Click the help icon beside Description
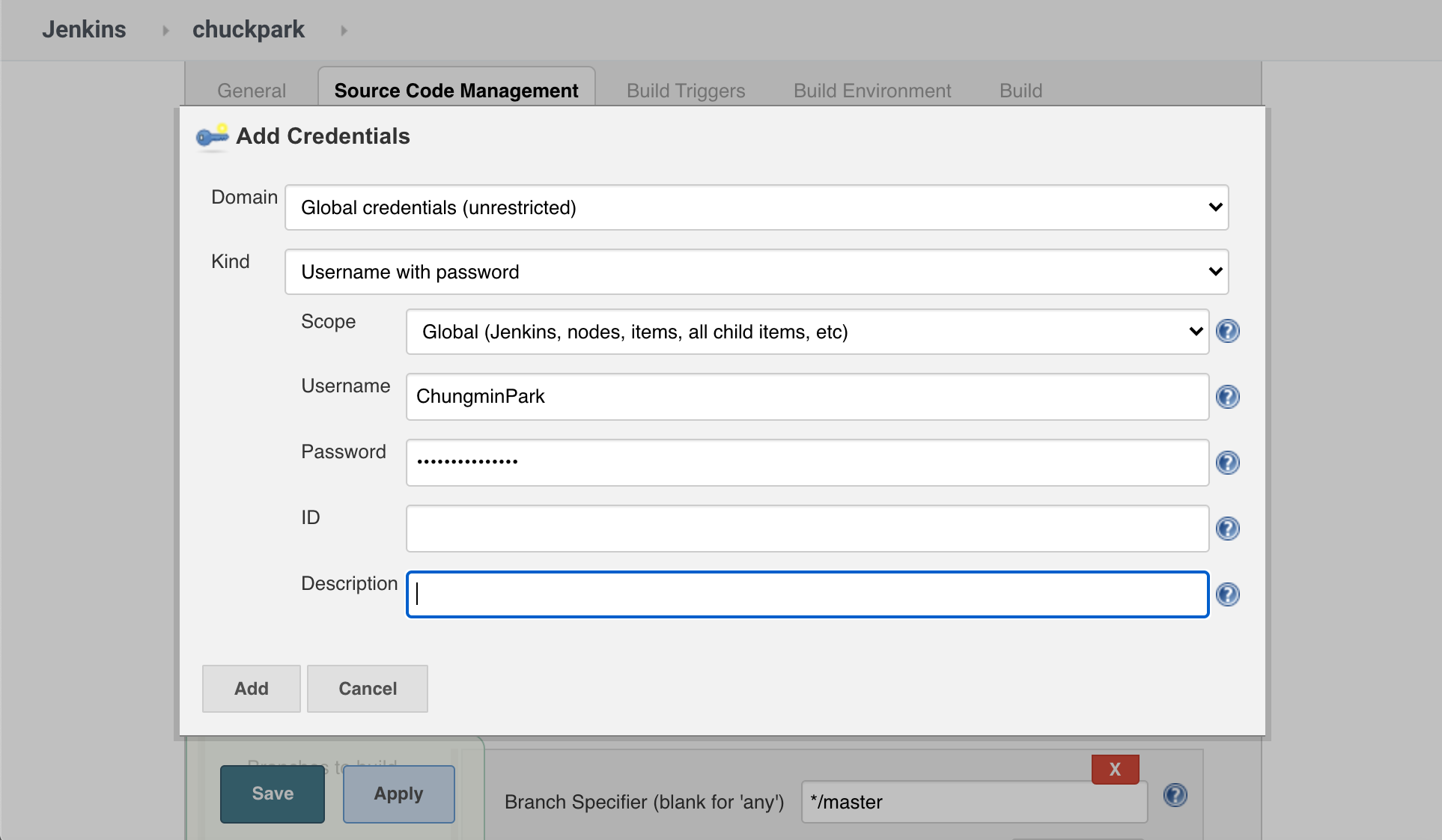 coord(1227,594)
